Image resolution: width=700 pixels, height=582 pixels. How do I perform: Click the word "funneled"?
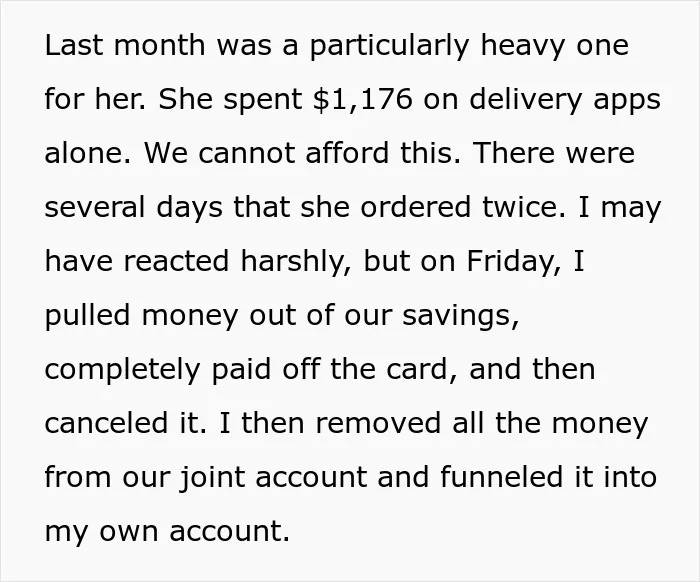point(501,477)
